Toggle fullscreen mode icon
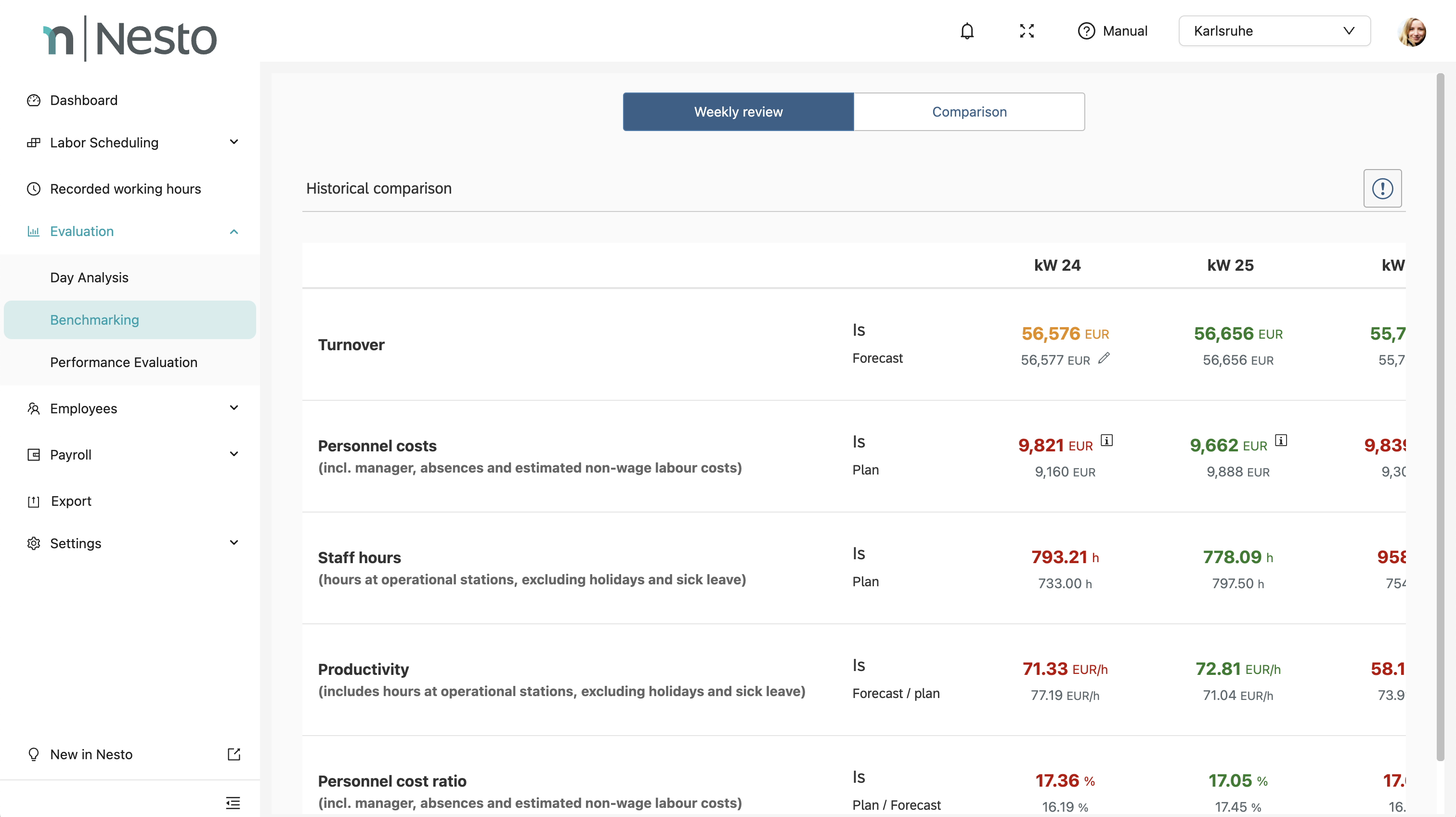 1027,31
